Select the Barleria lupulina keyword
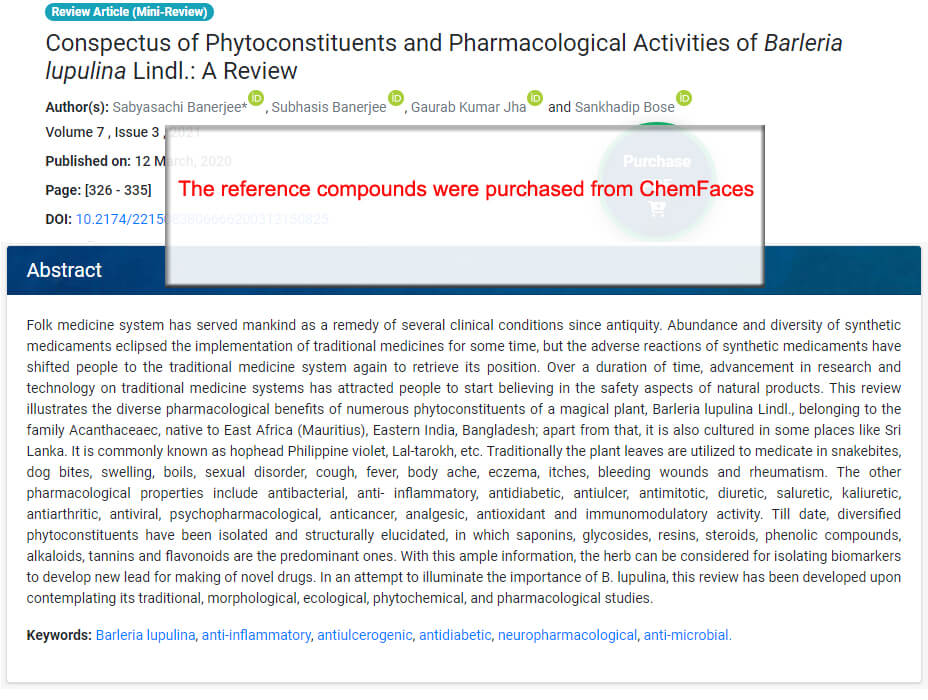 click(146, 635)
